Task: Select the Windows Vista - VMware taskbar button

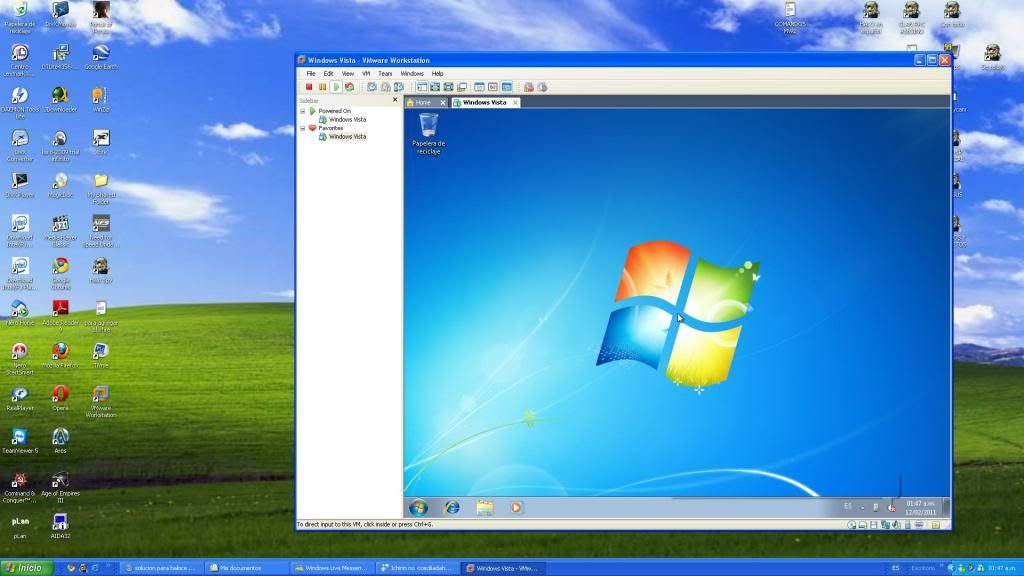Action: tap(504, 568)
